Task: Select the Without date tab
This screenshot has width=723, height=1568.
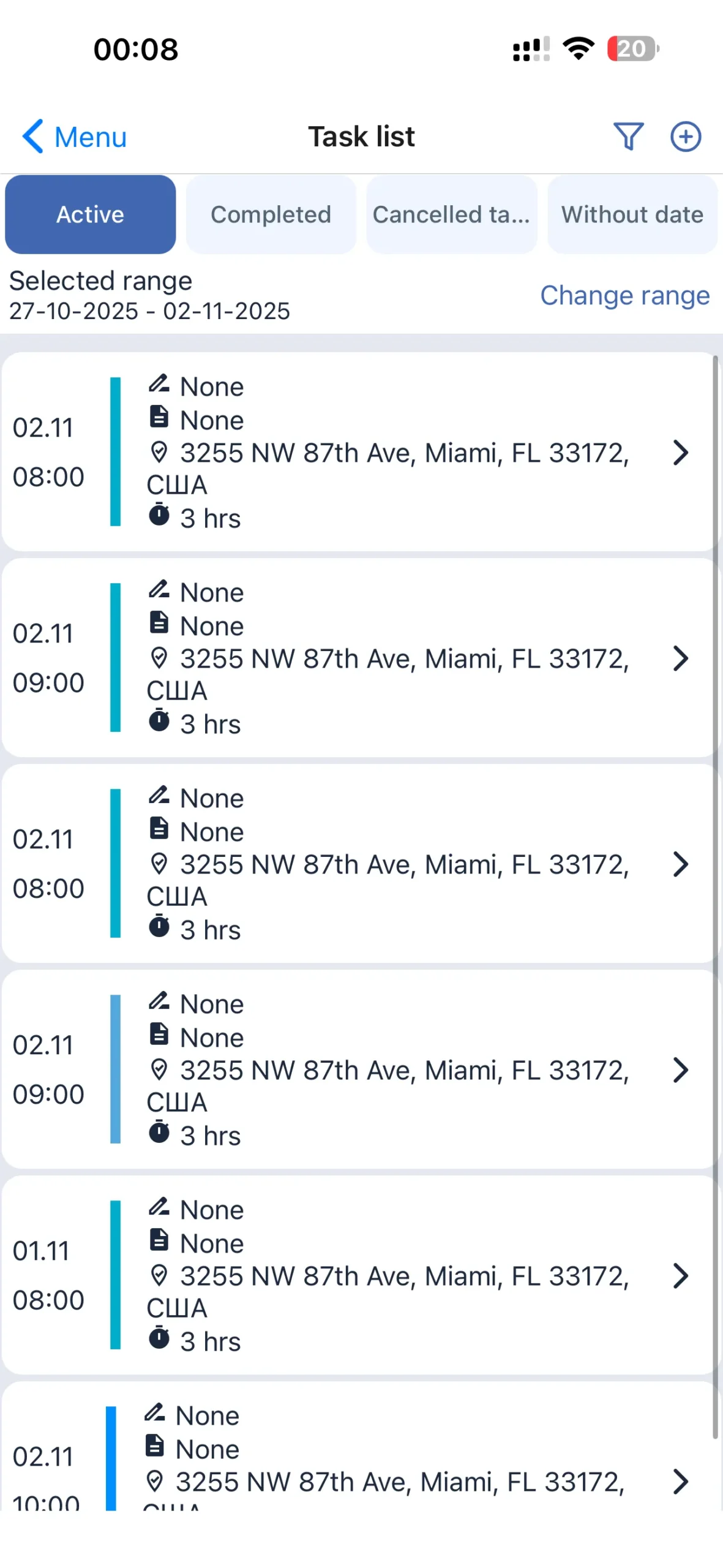Action: tap(632, 214)
